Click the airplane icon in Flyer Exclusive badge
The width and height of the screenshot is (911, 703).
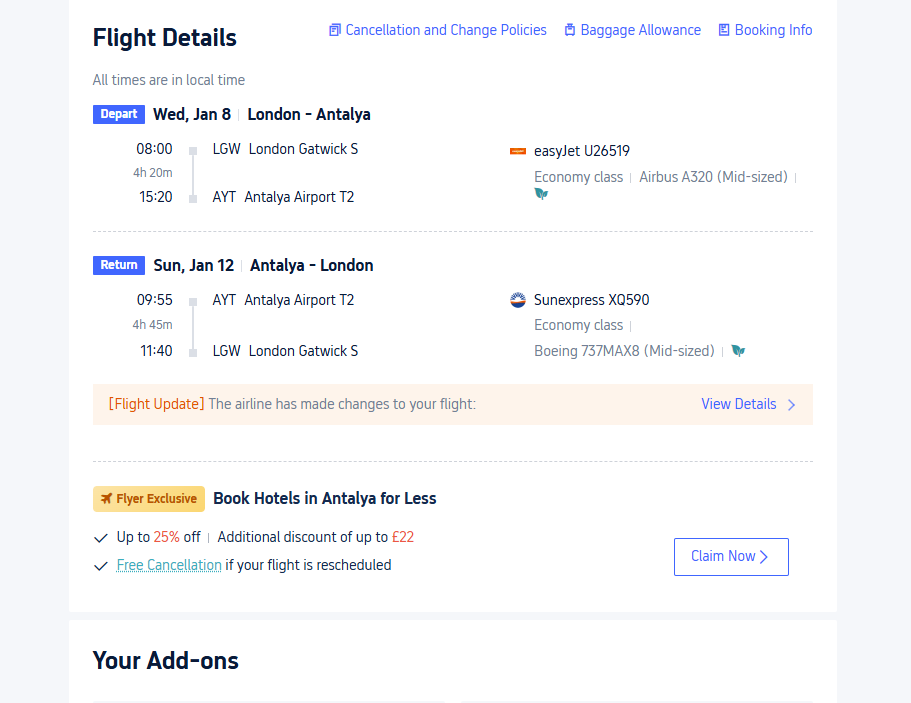[106, 499]
